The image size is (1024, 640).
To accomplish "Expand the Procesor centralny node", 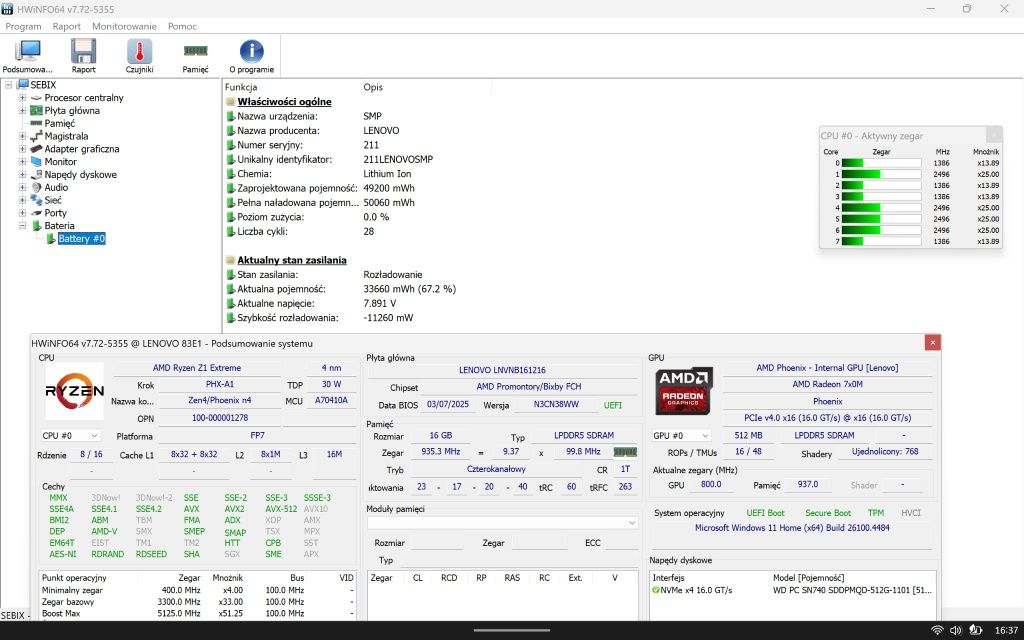I will tap(22, 97).
